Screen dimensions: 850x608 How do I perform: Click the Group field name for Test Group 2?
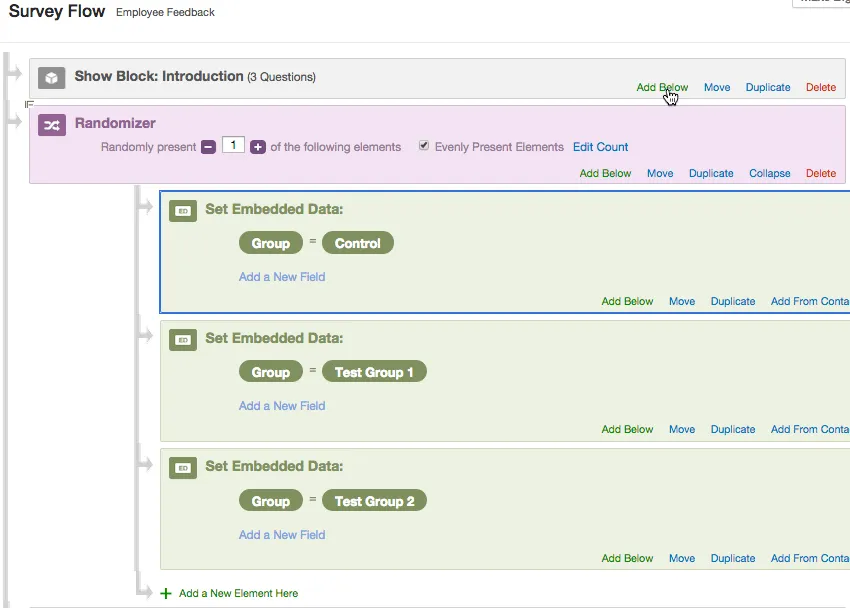coord(270,501)
